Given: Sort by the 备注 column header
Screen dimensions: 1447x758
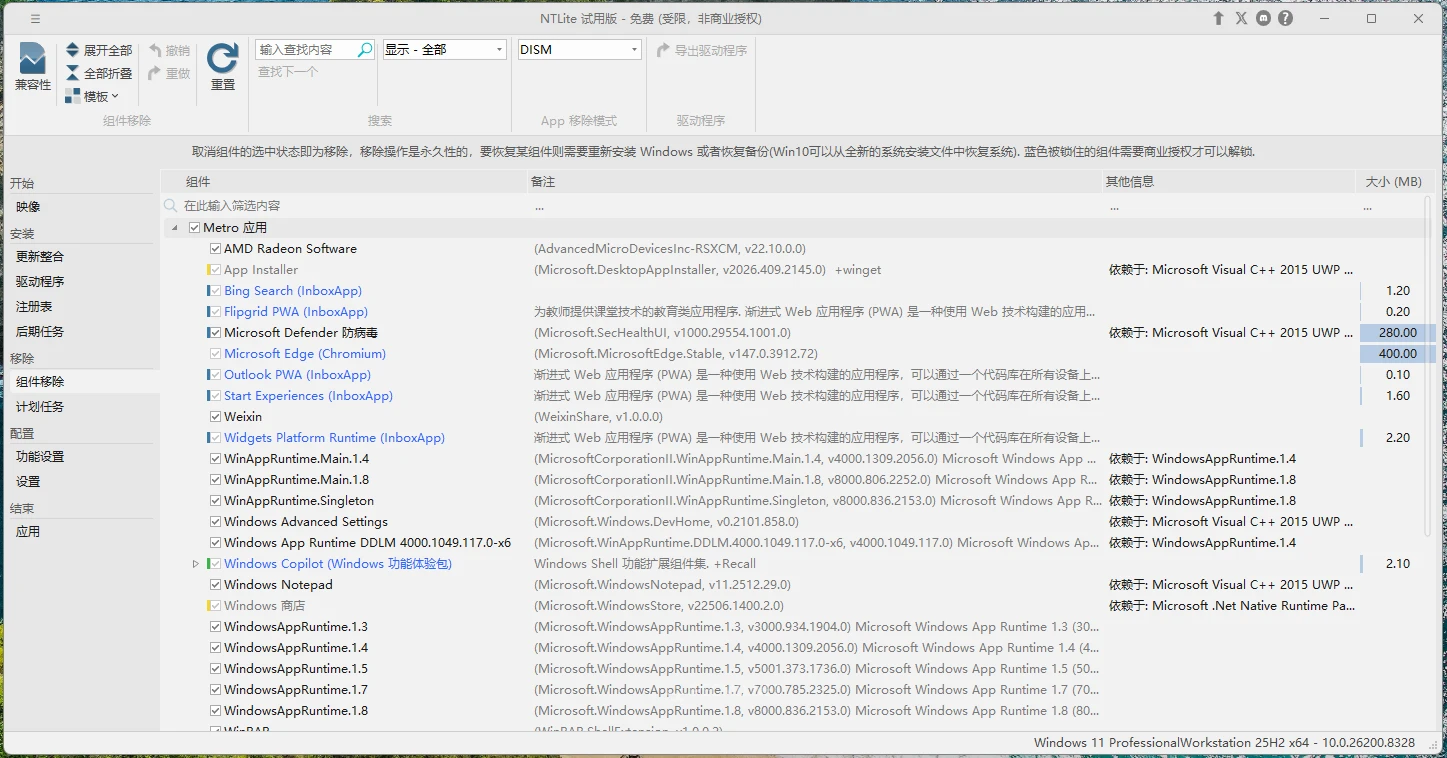Looking at the screenshot, I should (813, 182).
